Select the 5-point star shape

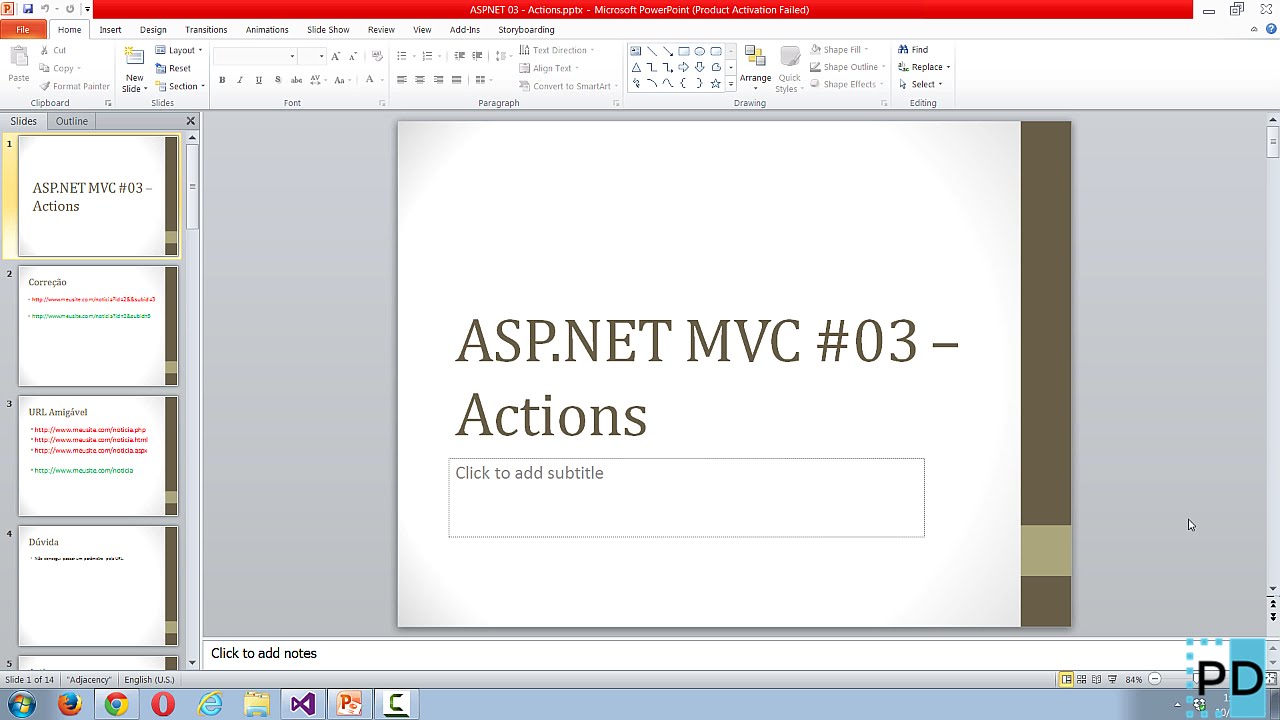click(716, 84)
